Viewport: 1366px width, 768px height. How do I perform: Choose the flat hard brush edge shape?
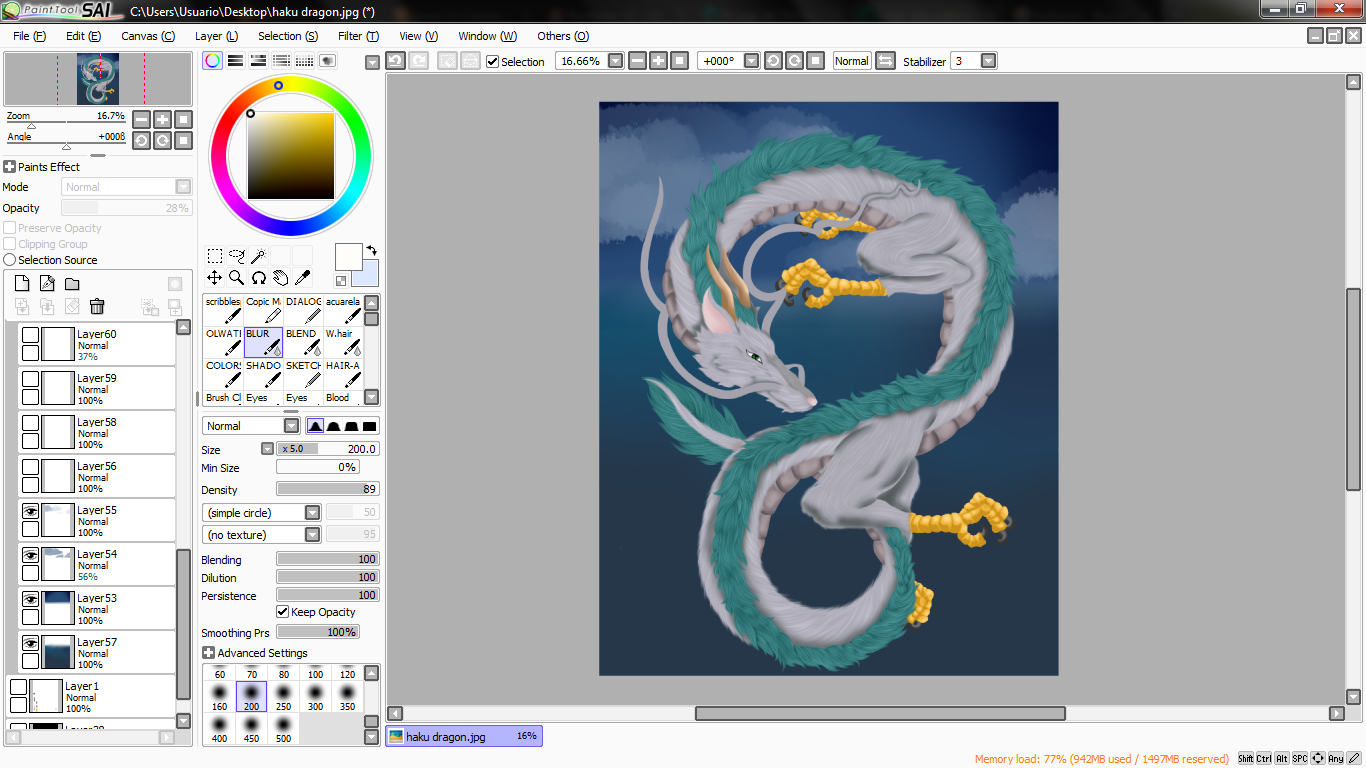click(369, 426)
